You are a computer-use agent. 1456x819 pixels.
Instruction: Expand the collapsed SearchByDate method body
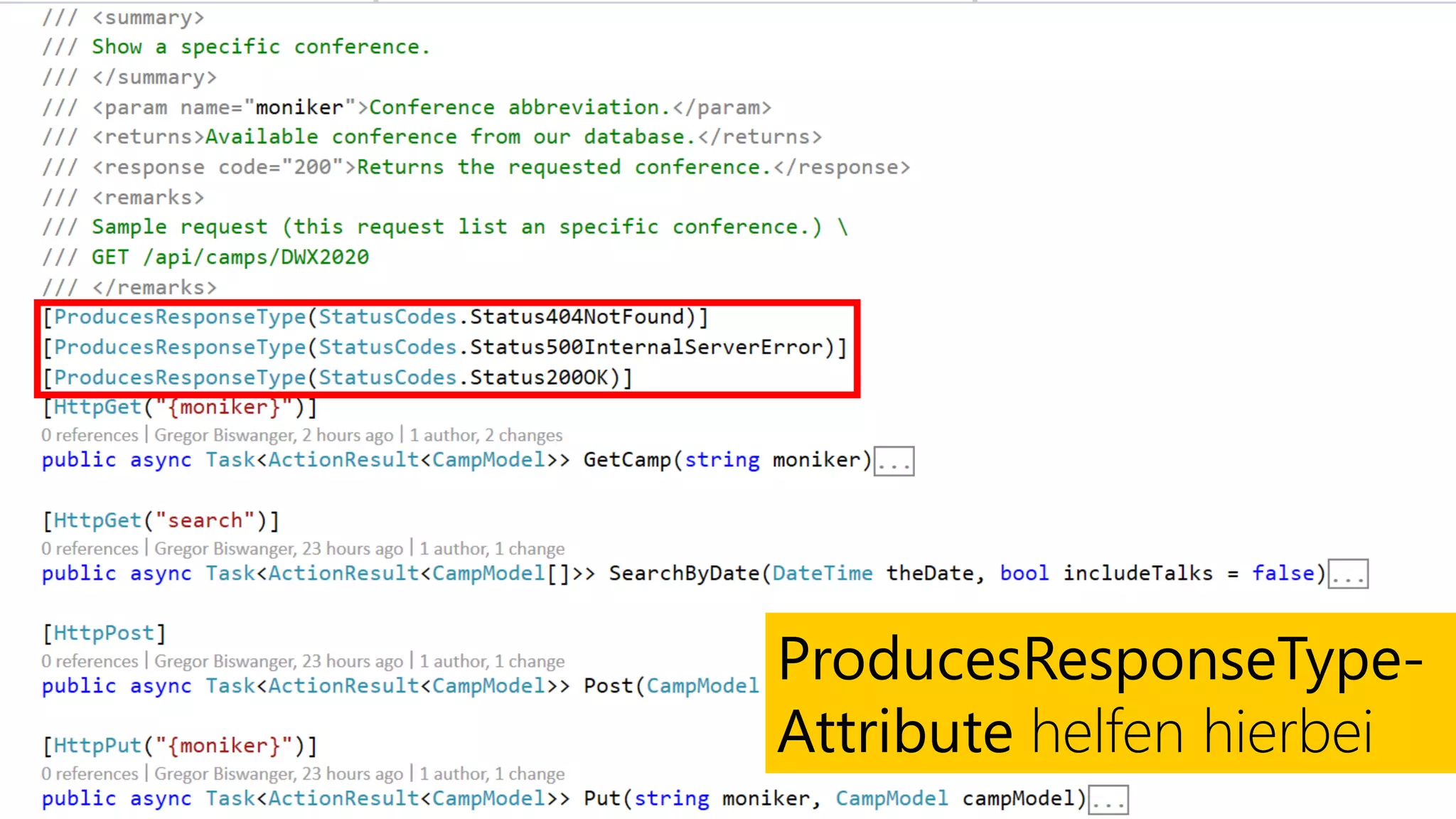click(1348, 574)
